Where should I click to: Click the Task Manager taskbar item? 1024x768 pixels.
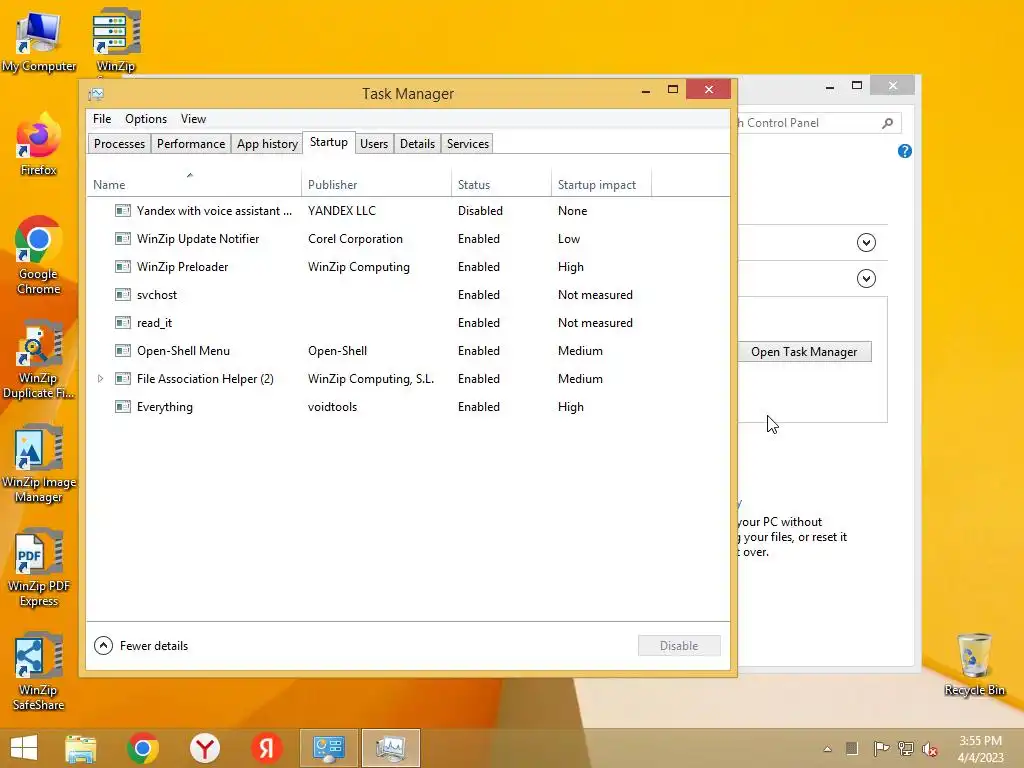(391, 748)
